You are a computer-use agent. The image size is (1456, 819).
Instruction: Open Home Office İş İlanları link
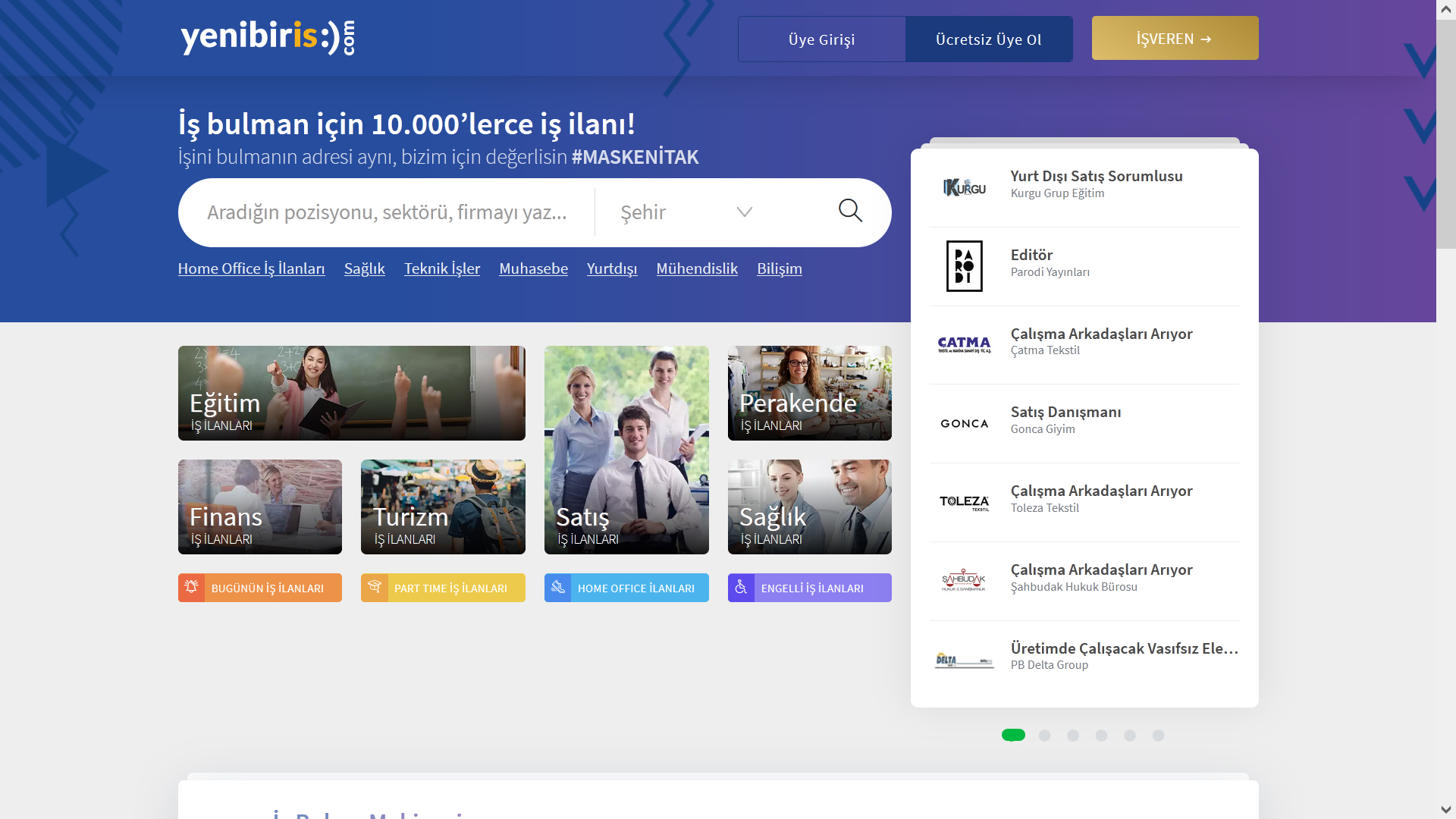click(x=251, y=268)
